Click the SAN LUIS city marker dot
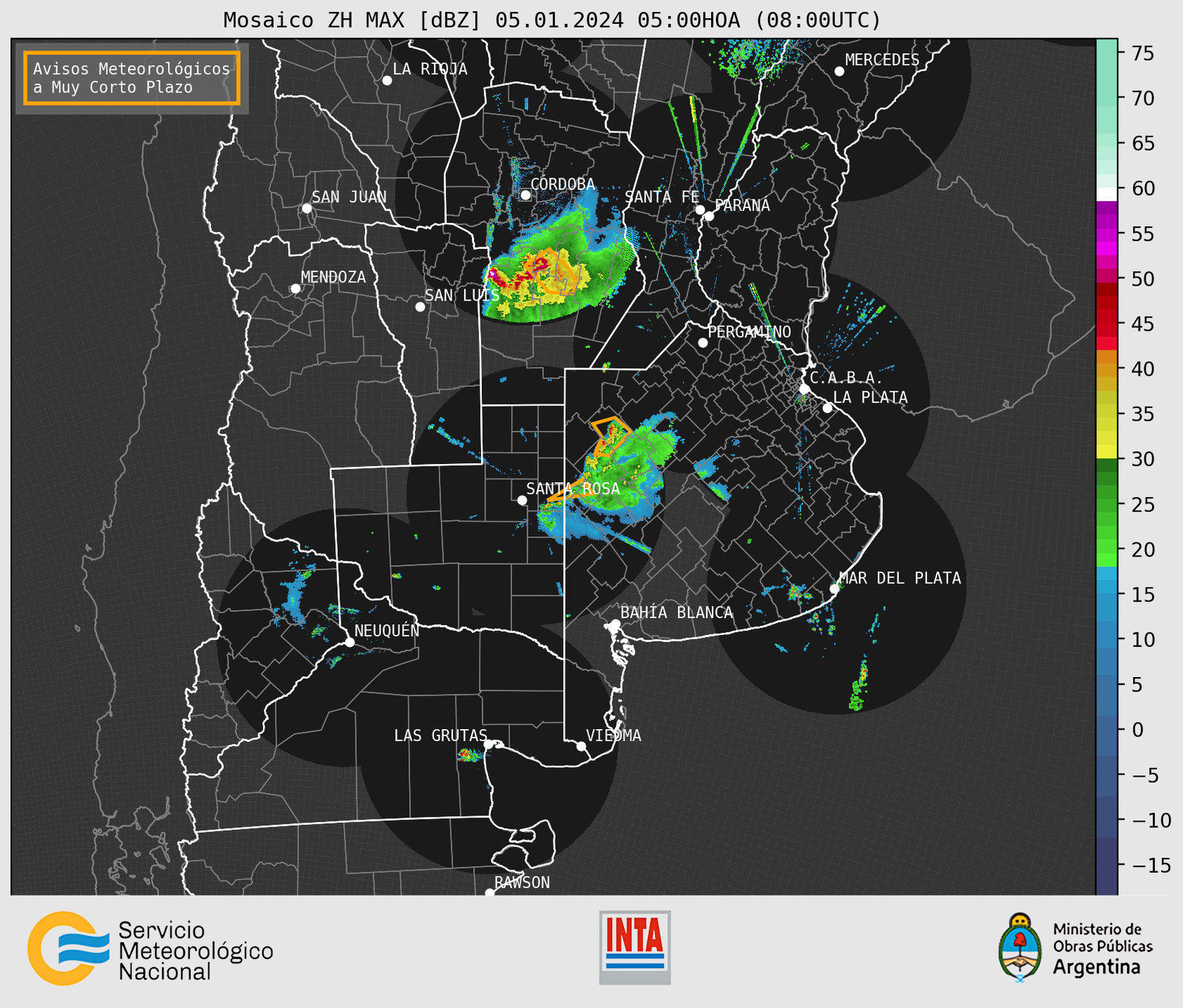This screenshot has width=1183, height=1008. pos(420,307)
